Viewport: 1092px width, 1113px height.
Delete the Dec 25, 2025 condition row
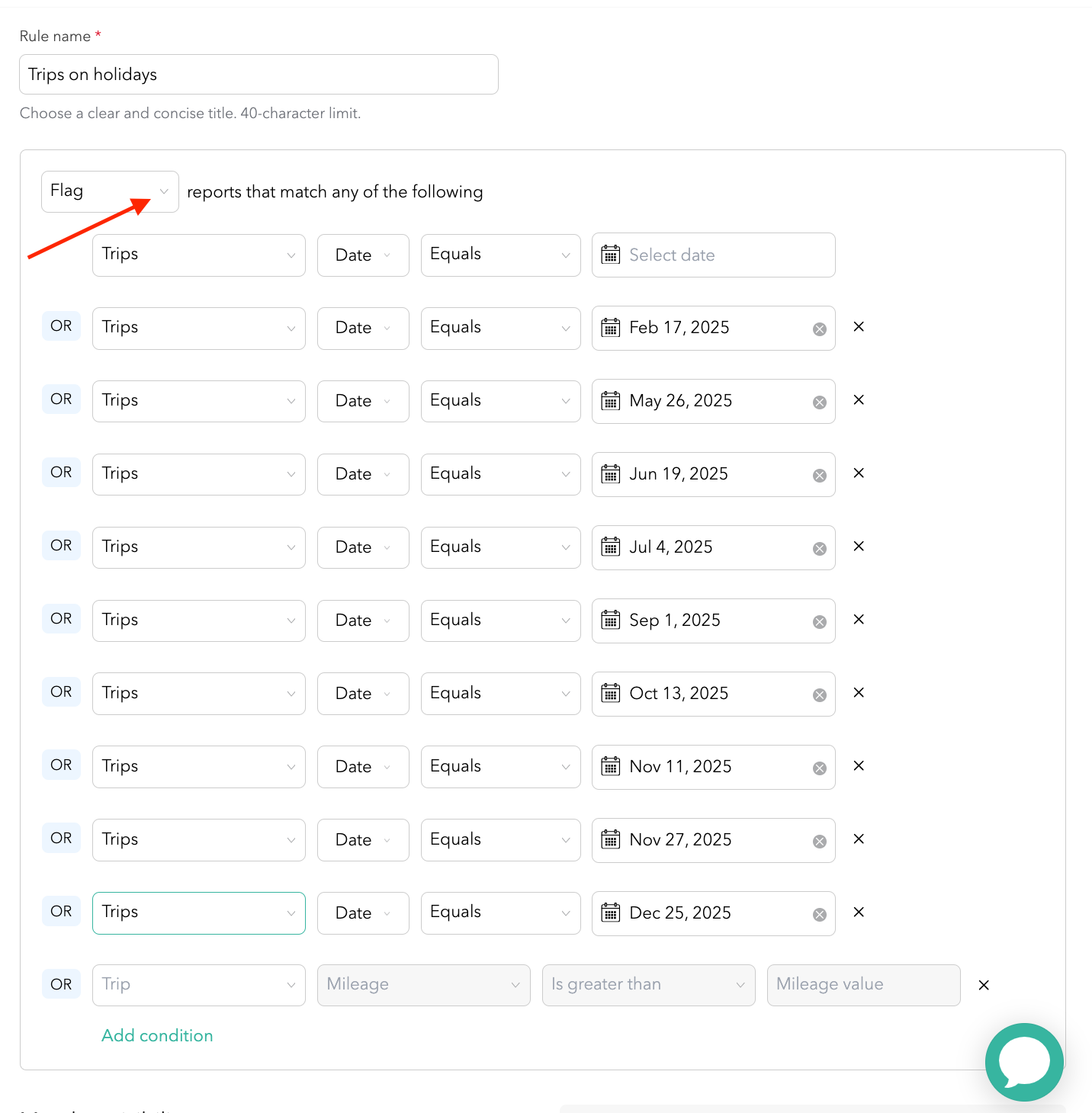[859, 913]
